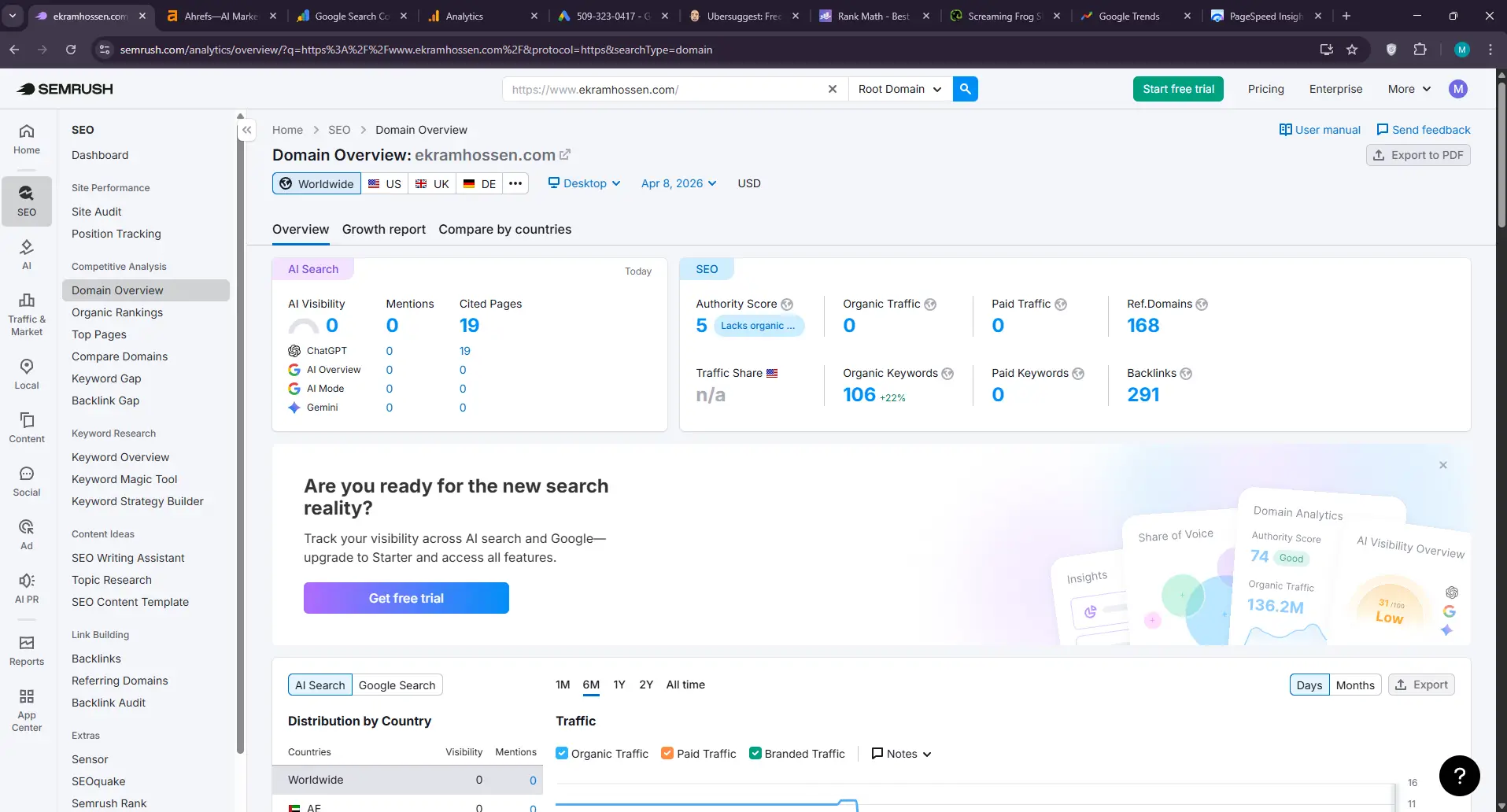The width and height of the screenshot is (1507, 812).
Task: Open the Content sidebar icon
Action: 27,427
